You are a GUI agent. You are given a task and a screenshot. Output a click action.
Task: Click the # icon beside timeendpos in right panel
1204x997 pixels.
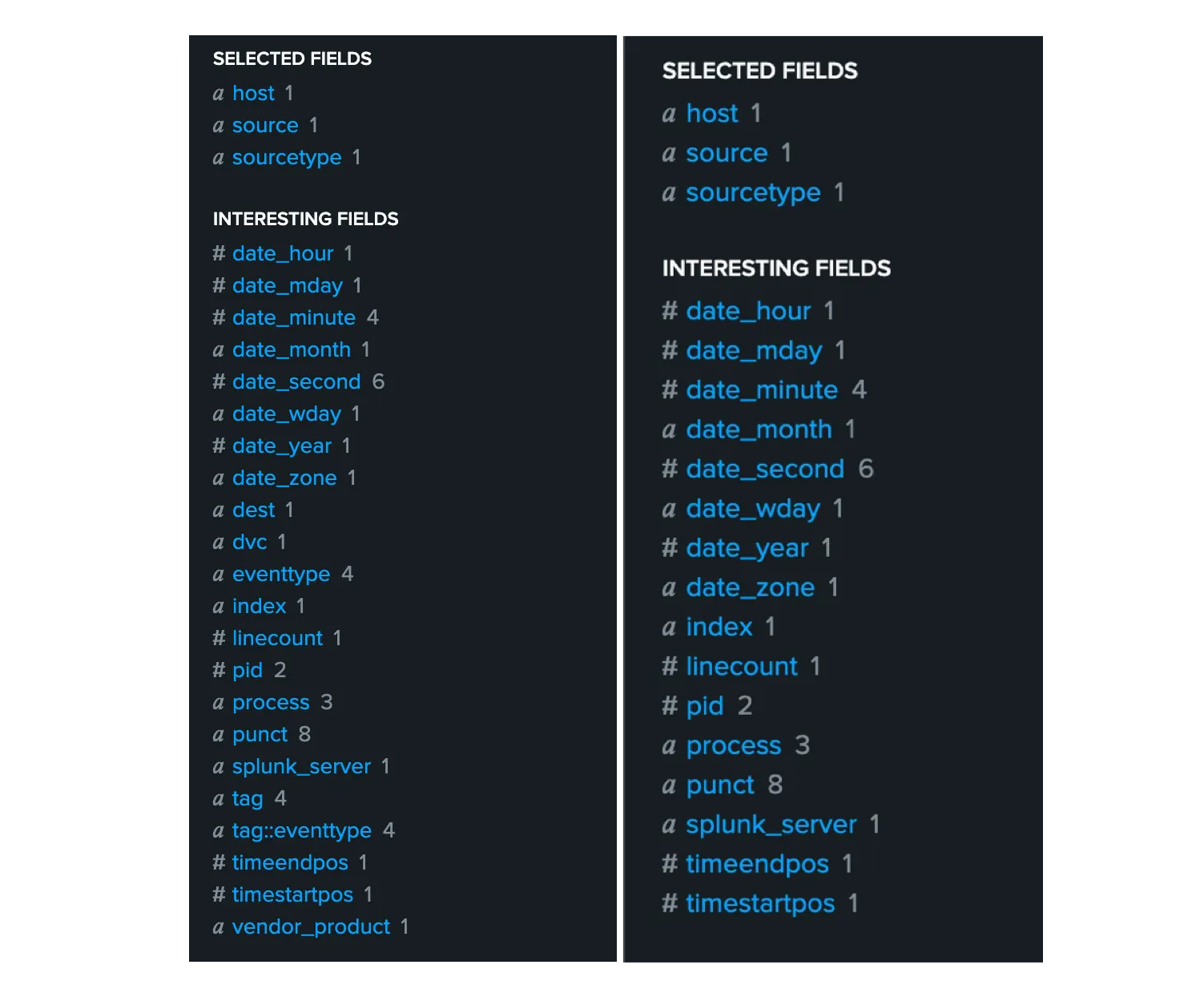pos(670,864)
